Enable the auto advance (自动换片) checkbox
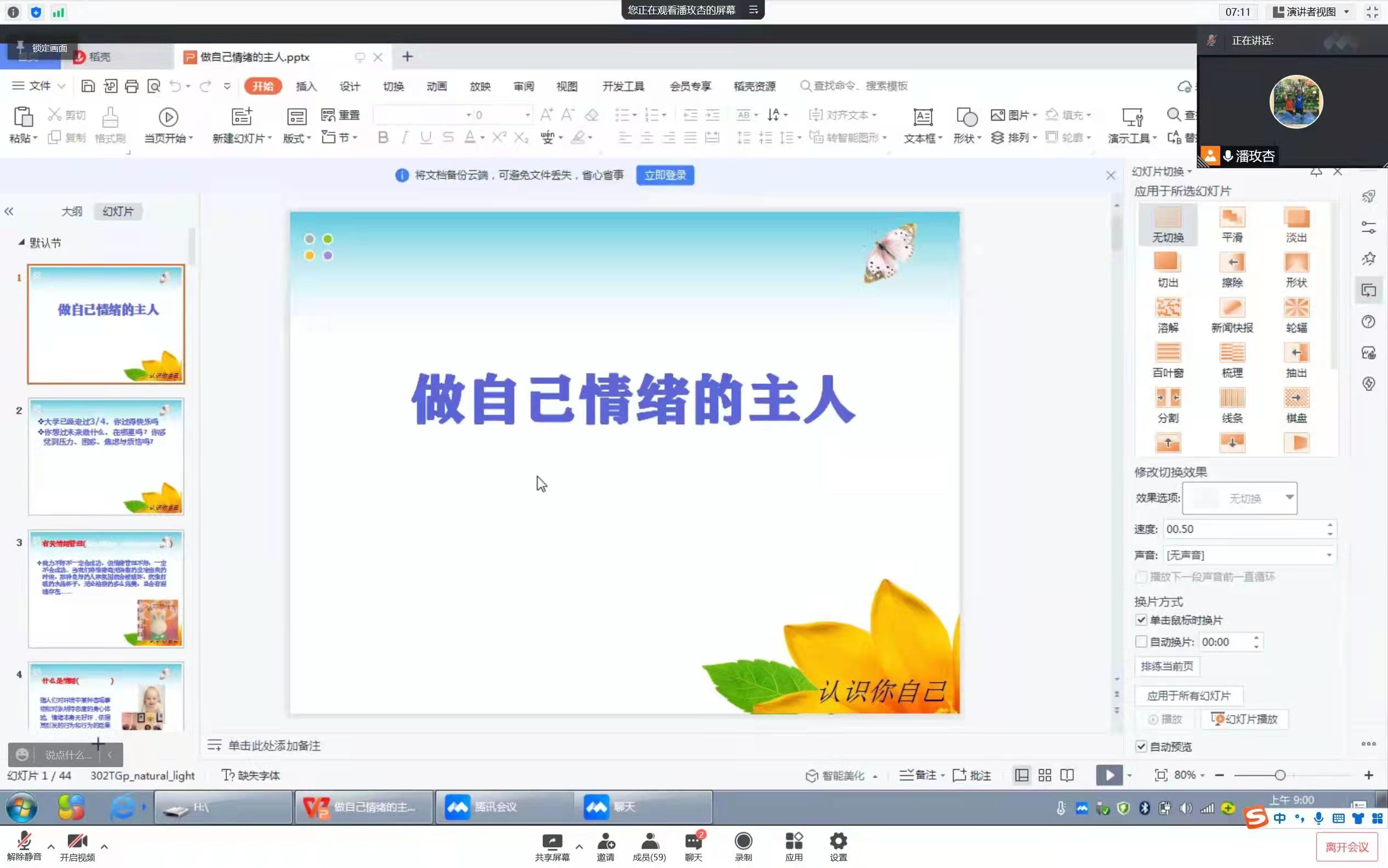The image size is (1388, 868). (x=1141, y=642)
